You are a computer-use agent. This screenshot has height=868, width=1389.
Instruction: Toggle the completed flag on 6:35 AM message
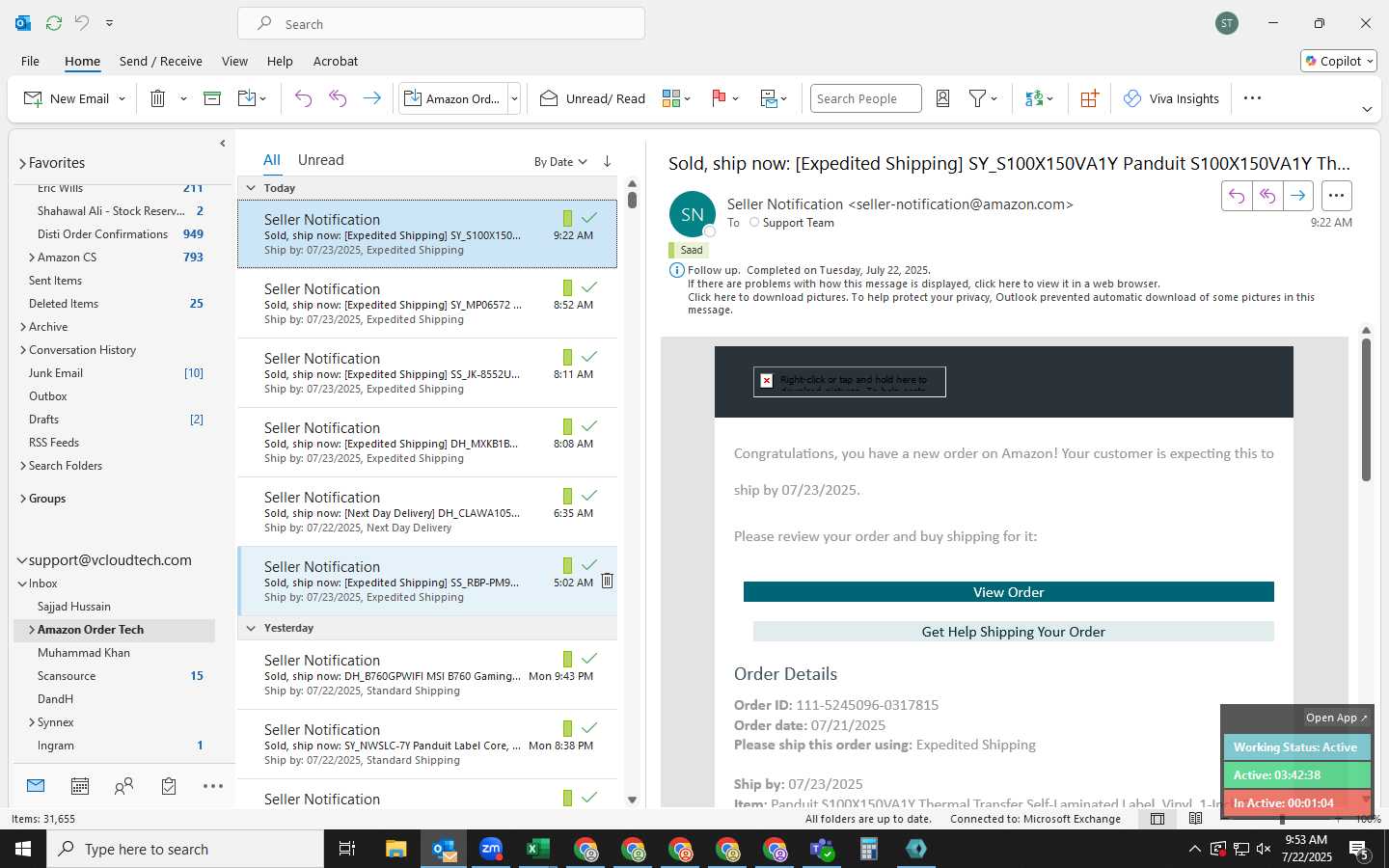[x=589, y=496]
